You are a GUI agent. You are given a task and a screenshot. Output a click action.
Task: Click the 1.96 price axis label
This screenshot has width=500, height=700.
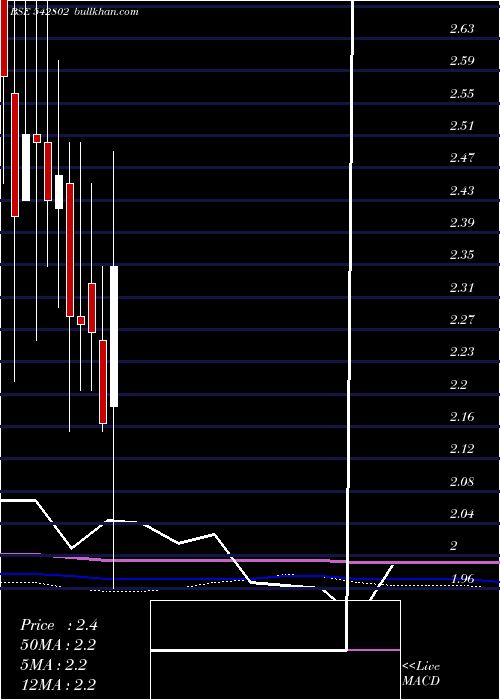462,579
